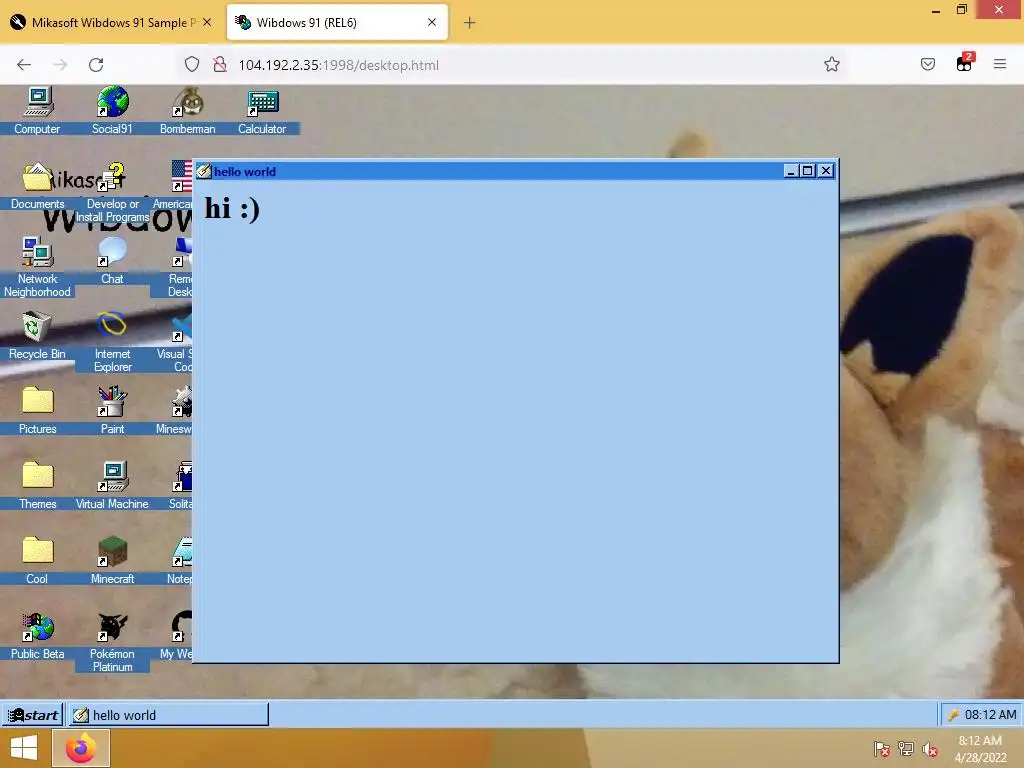Select hello world taskbar button
The height and width of the screenshot is (768, 1024).
pyautogui.click(x=168, y=714)
